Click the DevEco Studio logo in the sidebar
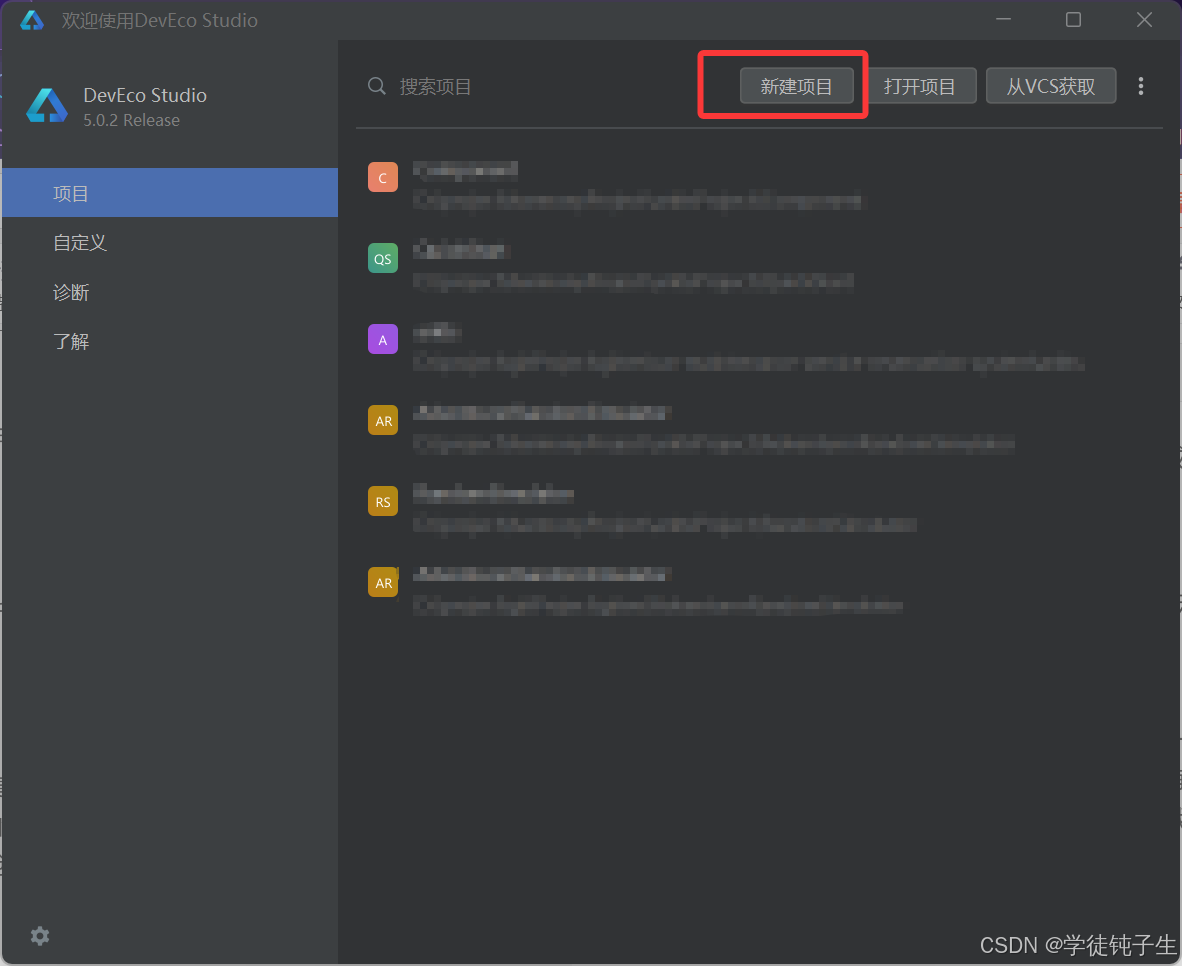Screen dimensions: 1182x966 tap(47, 106)
